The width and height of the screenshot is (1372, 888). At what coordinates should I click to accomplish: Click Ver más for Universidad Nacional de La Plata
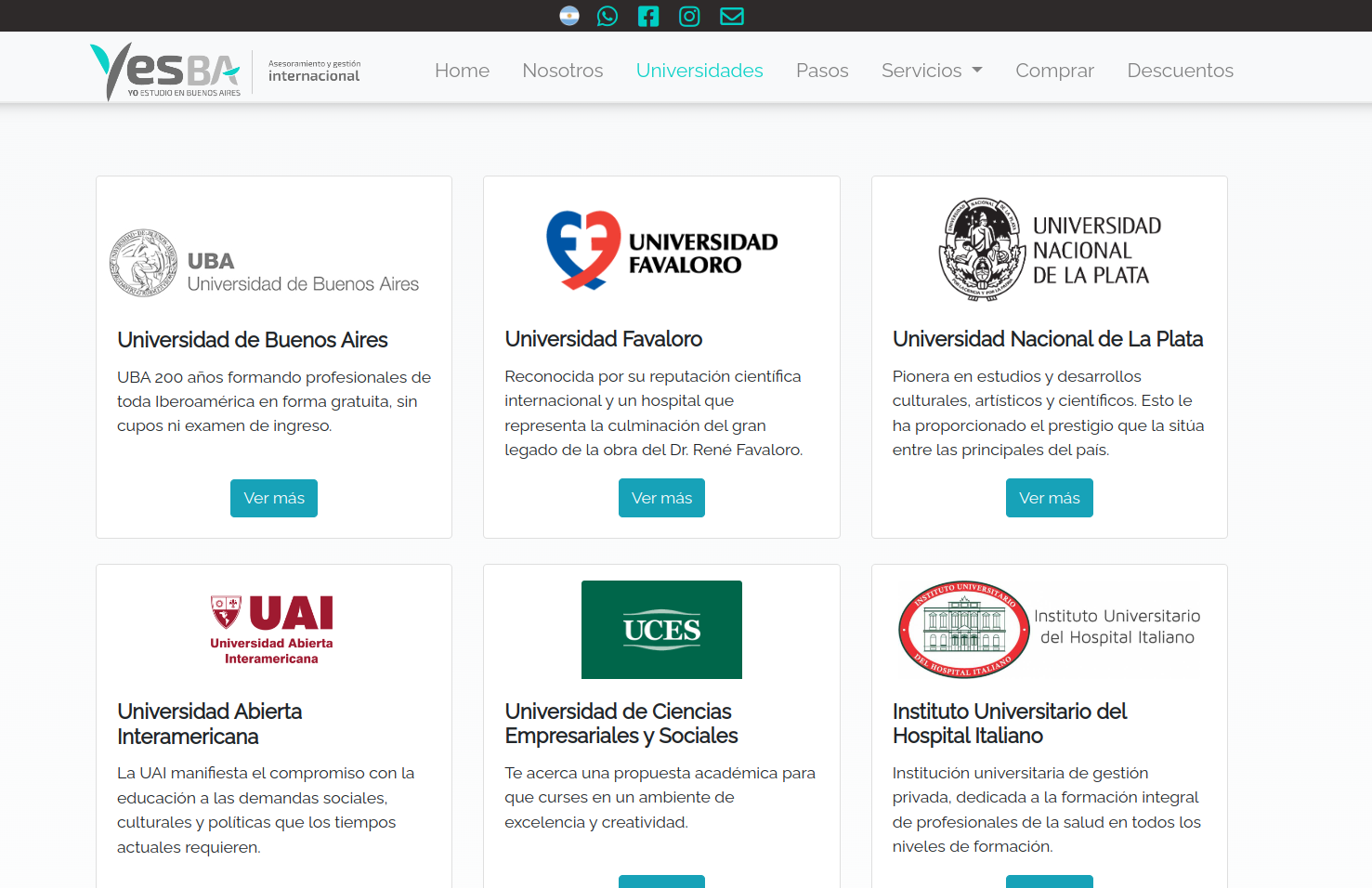(1049, 498)
